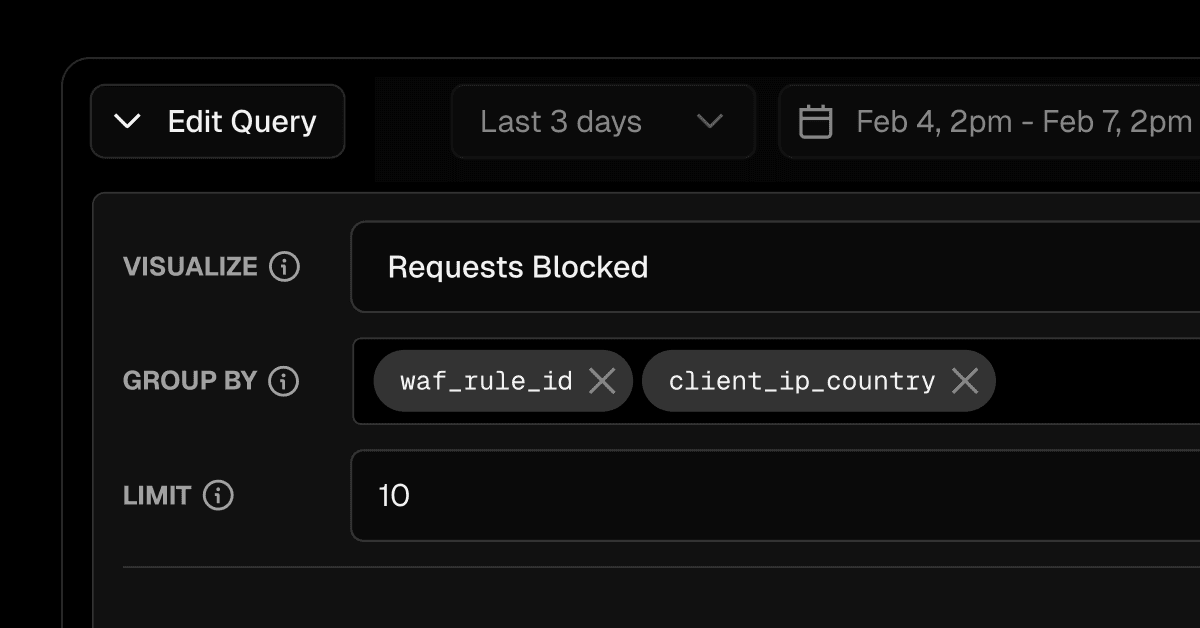
Task: Click the chevron beside Last 3 days
Action: point(710,122)
